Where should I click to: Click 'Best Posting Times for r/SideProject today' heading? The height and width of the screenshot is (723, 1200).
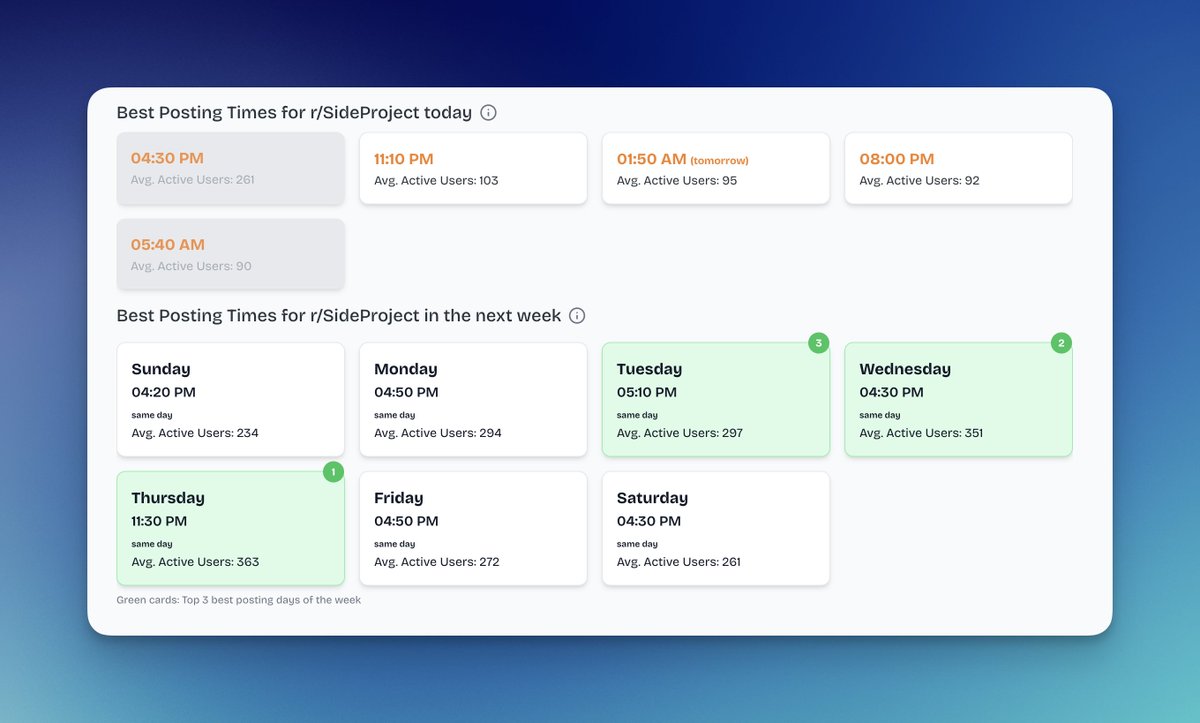(294, 113)
